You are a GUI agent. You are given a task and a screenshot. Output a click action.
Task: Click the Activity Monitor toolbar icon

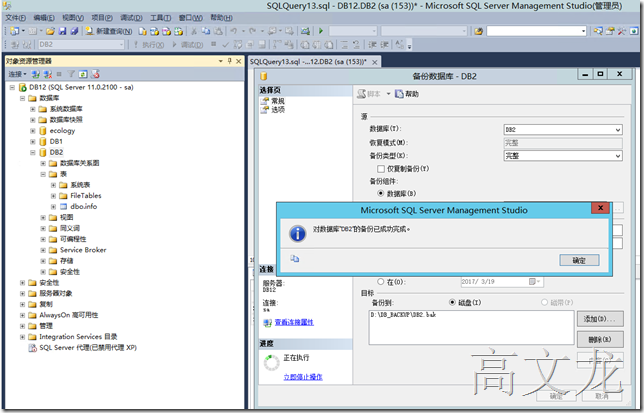[x=305, y=31]
